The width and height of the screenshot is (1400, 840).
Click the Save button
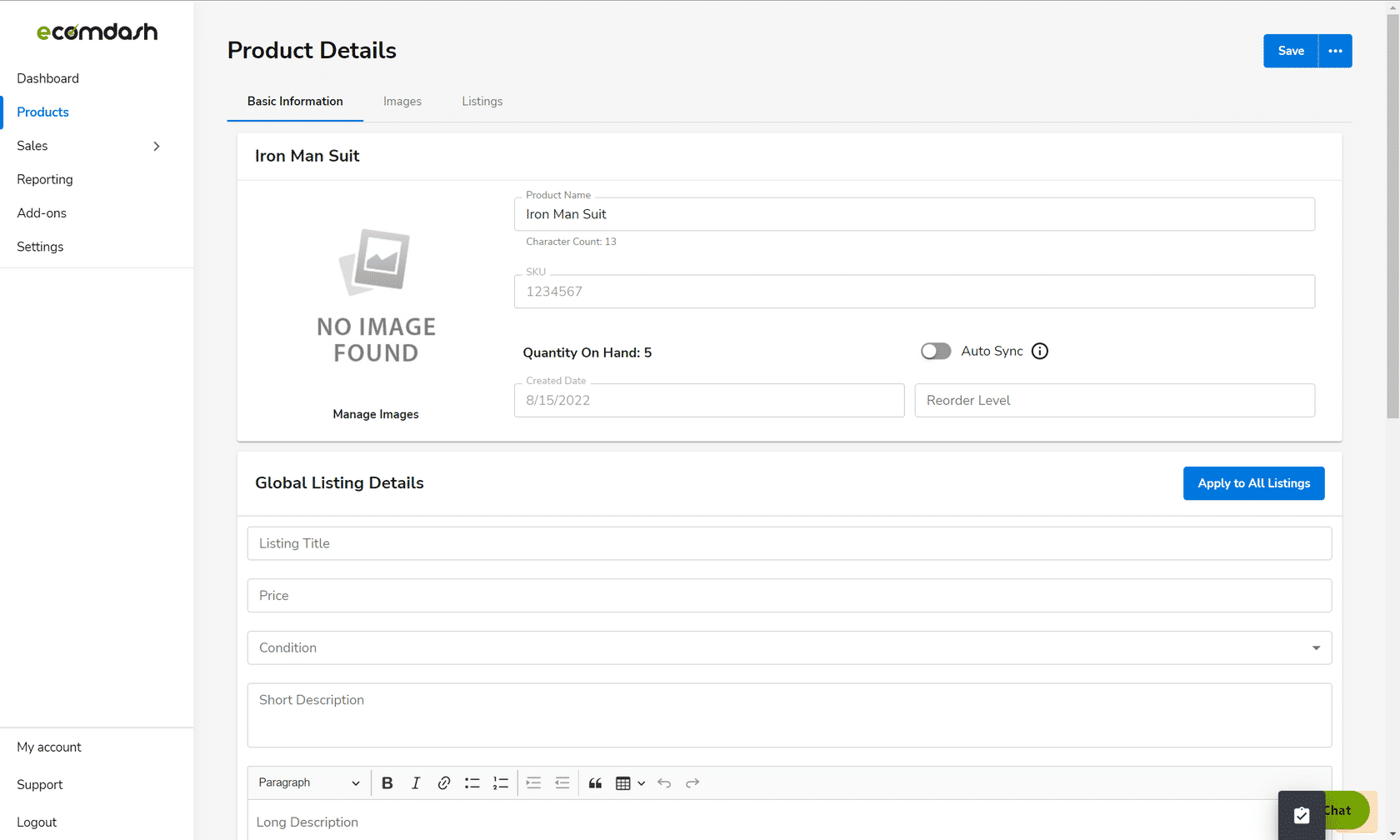1290,51
